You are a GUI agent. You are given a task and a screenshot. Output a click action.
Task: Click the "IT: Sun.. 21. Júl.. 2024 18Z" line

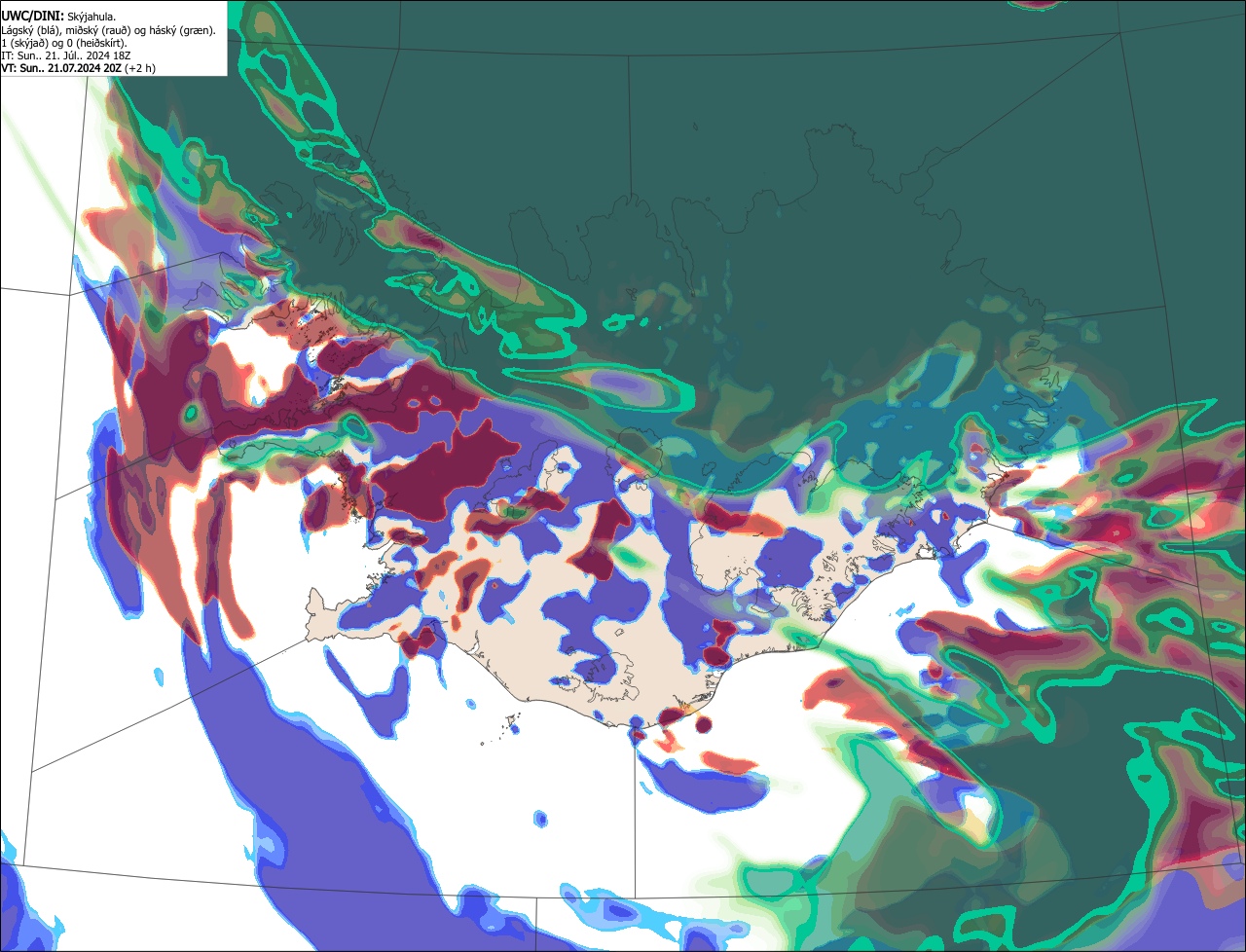pyautogui.click(x=64, y=55)
